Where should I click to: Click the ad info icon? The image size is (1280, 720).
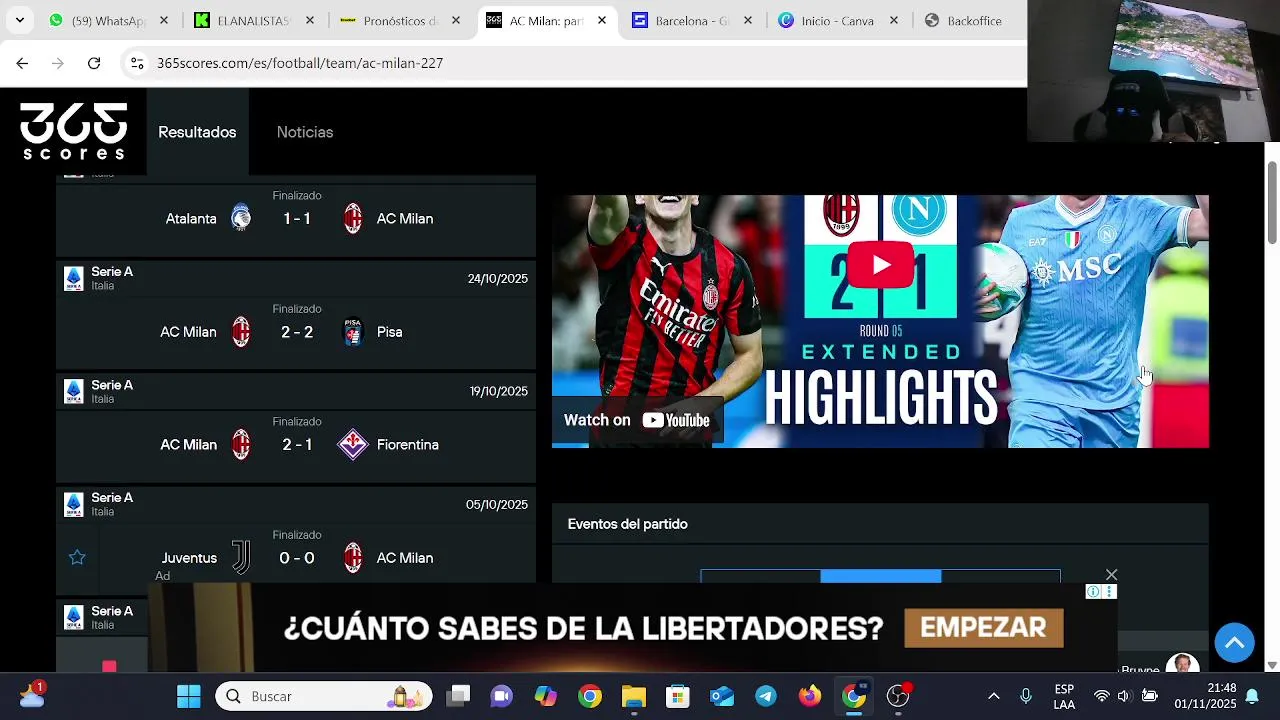(x=1093, y=592)
